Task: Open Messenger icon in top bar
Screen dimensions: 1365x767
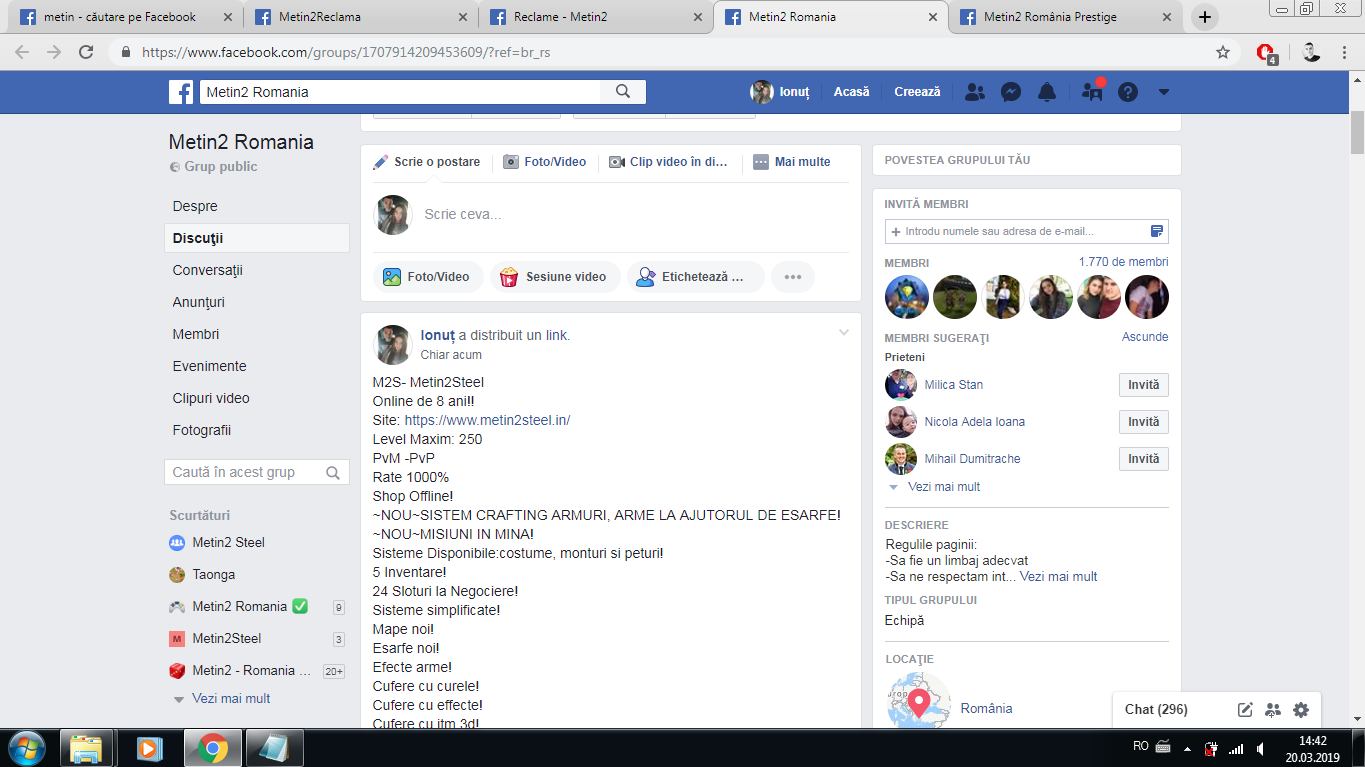Action: point(1011,92)
